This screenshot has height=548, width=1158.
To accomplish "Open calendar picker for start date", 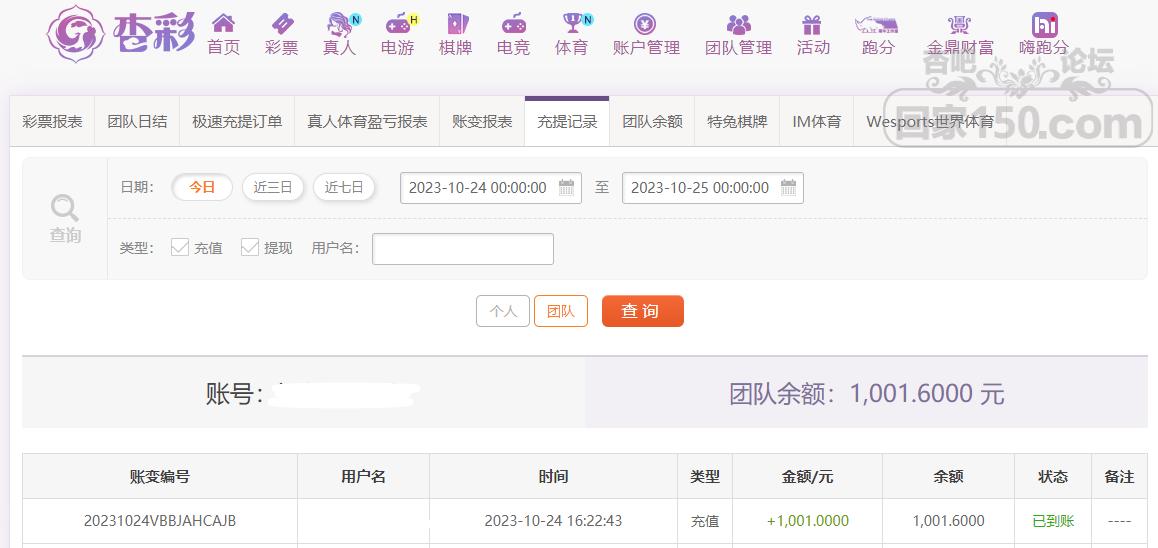I will tap(566, 188).
